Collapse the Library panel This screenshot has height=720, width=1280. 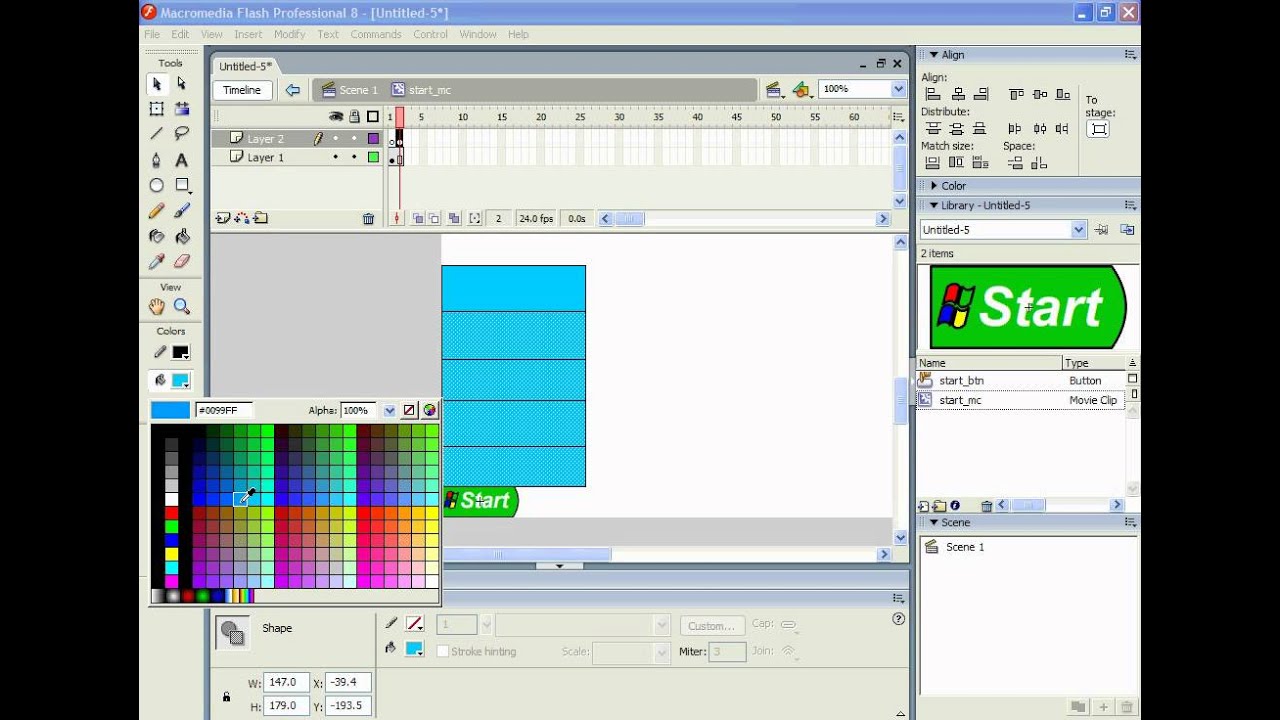tap(934, 205)
